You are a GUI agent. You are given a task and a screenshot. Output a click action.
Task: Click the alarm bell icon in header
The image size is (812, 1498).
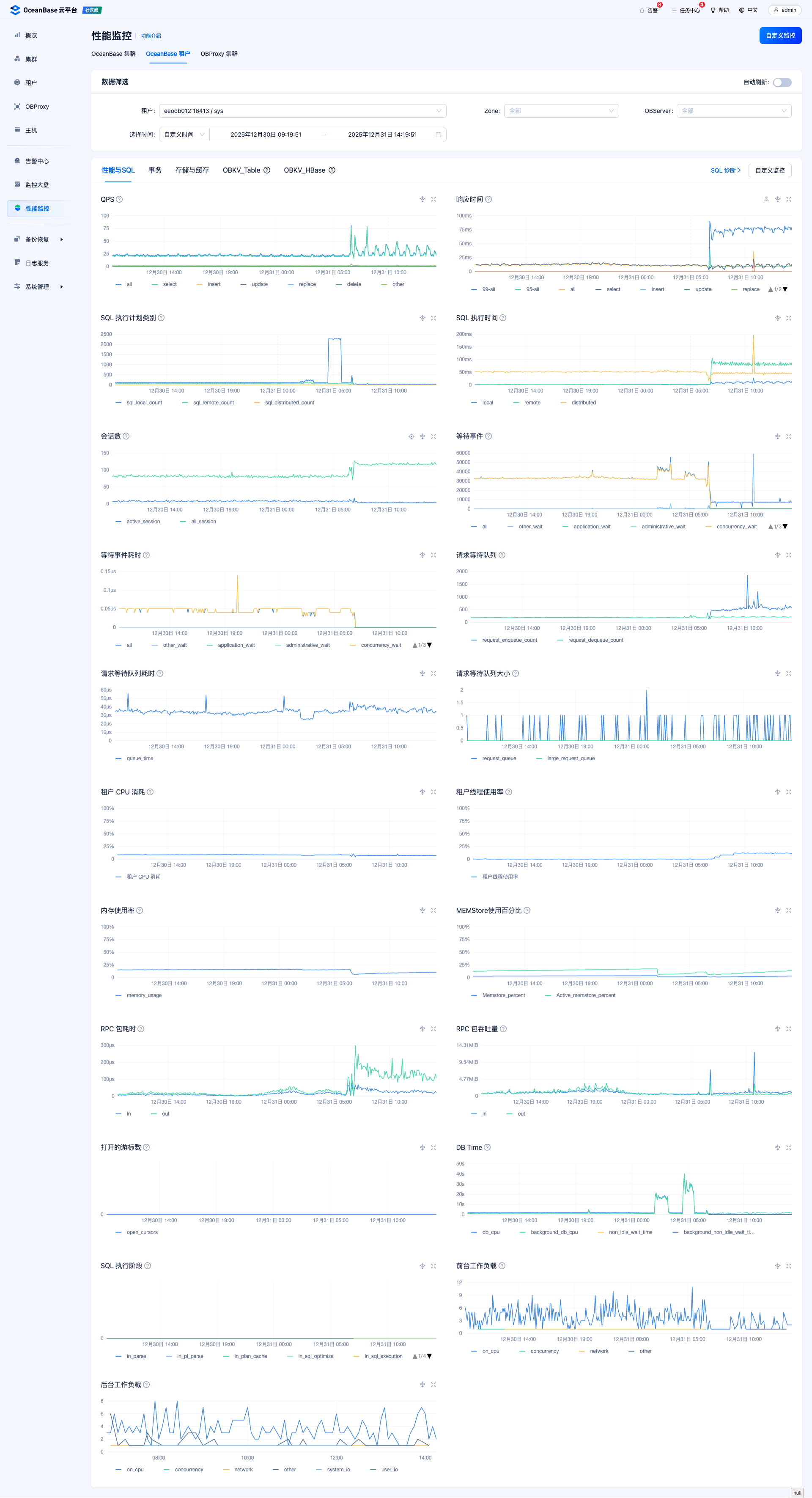click(642, 11)
